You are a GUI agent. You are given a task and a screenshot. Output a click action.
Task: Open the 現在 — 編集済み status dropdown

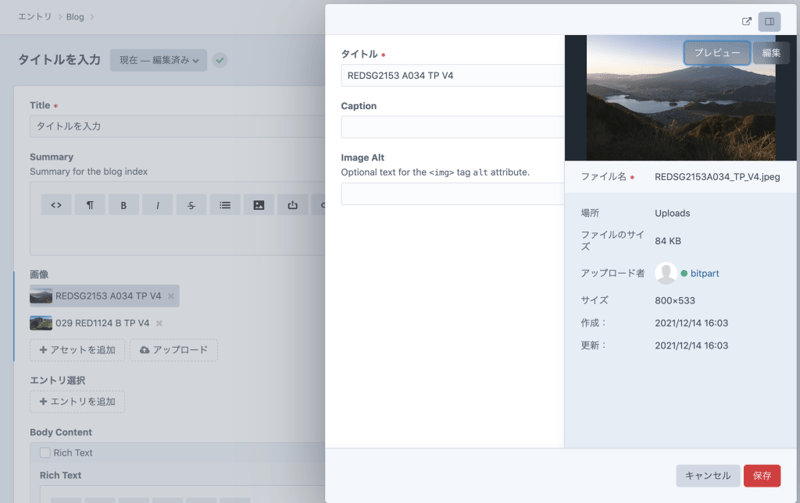coord(159,61)
